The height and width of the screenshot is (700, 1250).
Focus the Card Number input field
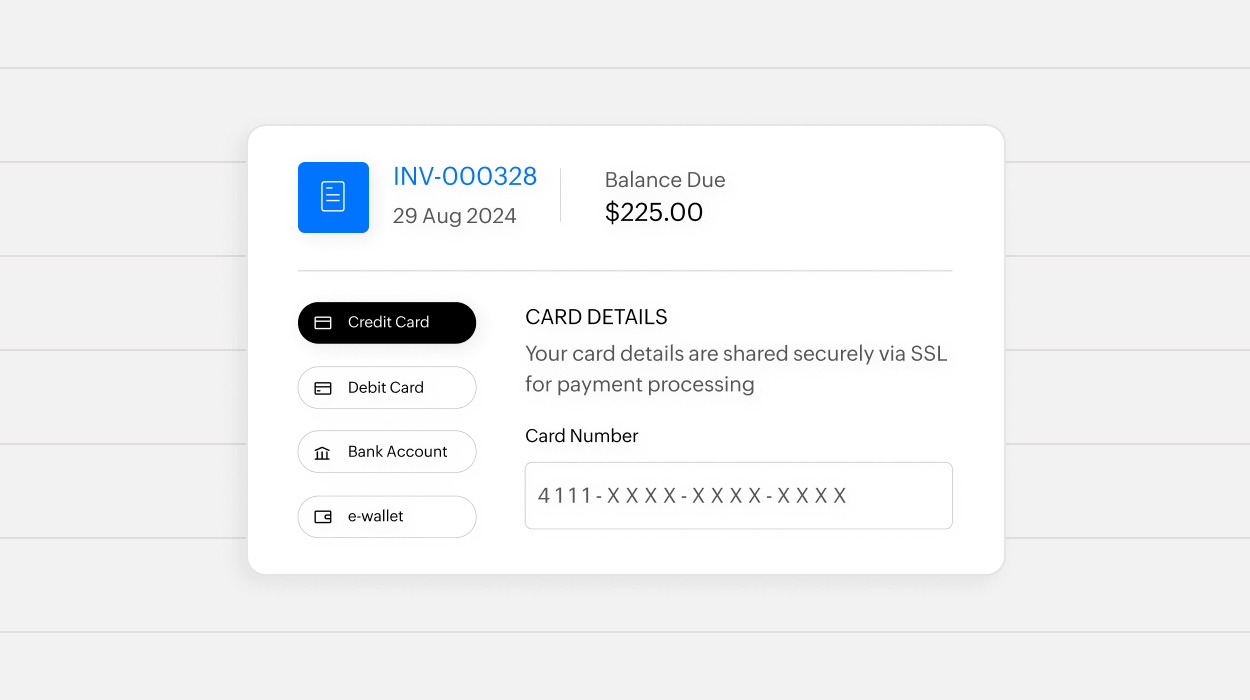click(x=738, y=495)
